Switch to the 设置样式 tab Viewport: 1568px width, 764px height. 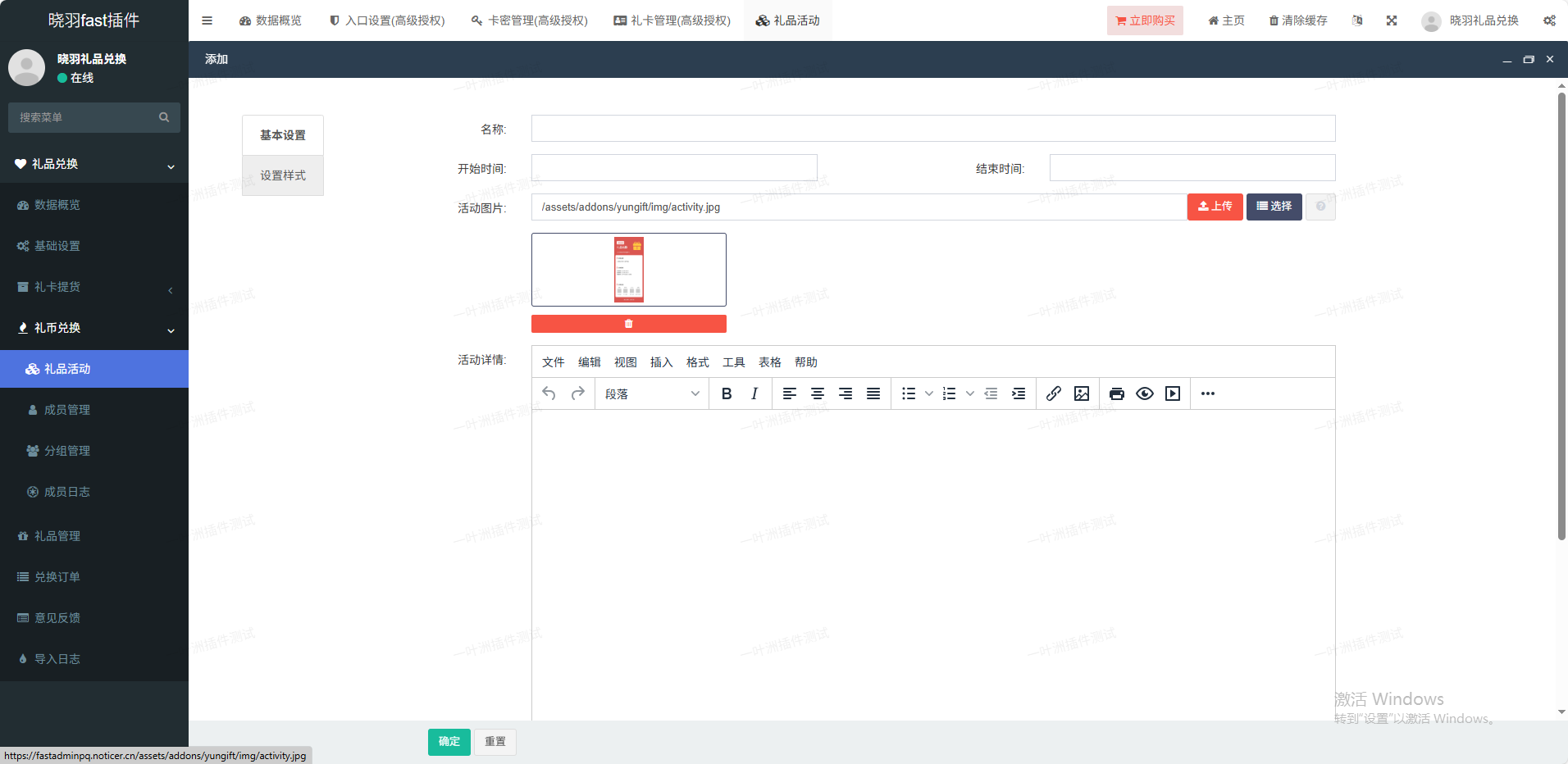283,175
